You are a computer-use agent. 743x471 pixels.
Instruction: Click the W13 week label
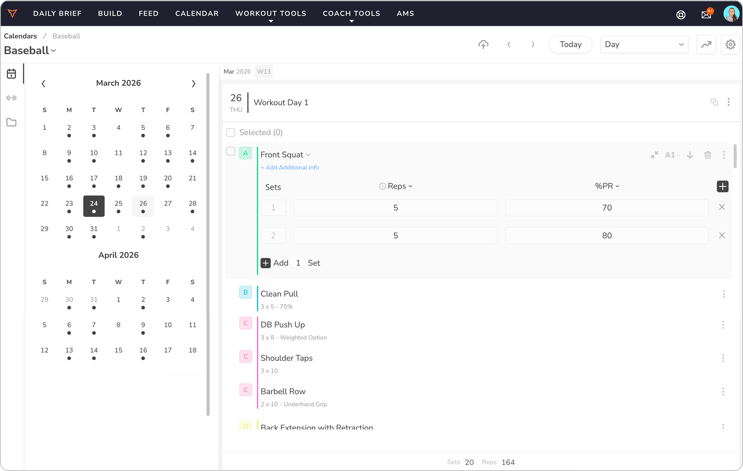tap(264, 72)
